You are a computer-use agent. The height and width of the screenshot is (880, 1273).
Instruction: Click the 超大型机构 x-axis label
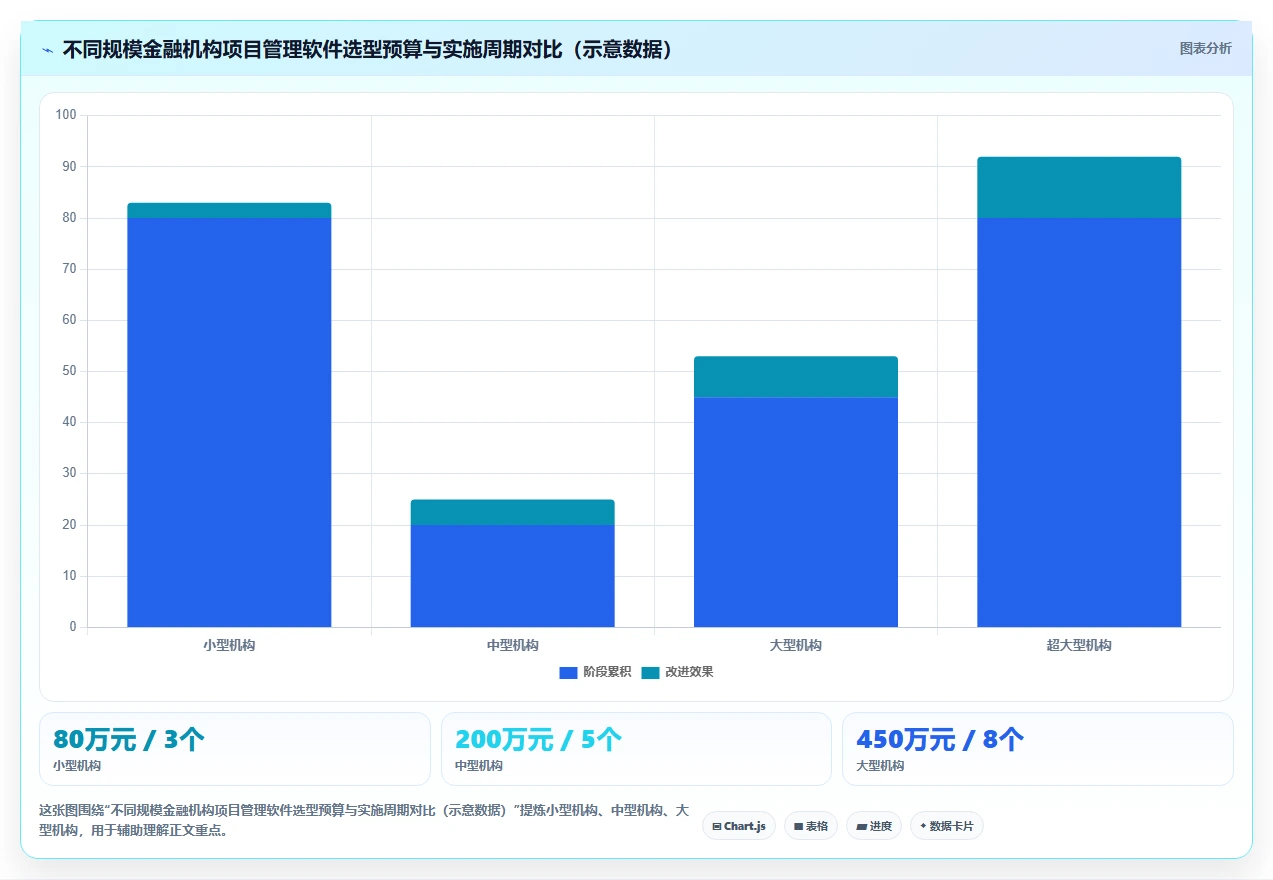click(1079, 645)
